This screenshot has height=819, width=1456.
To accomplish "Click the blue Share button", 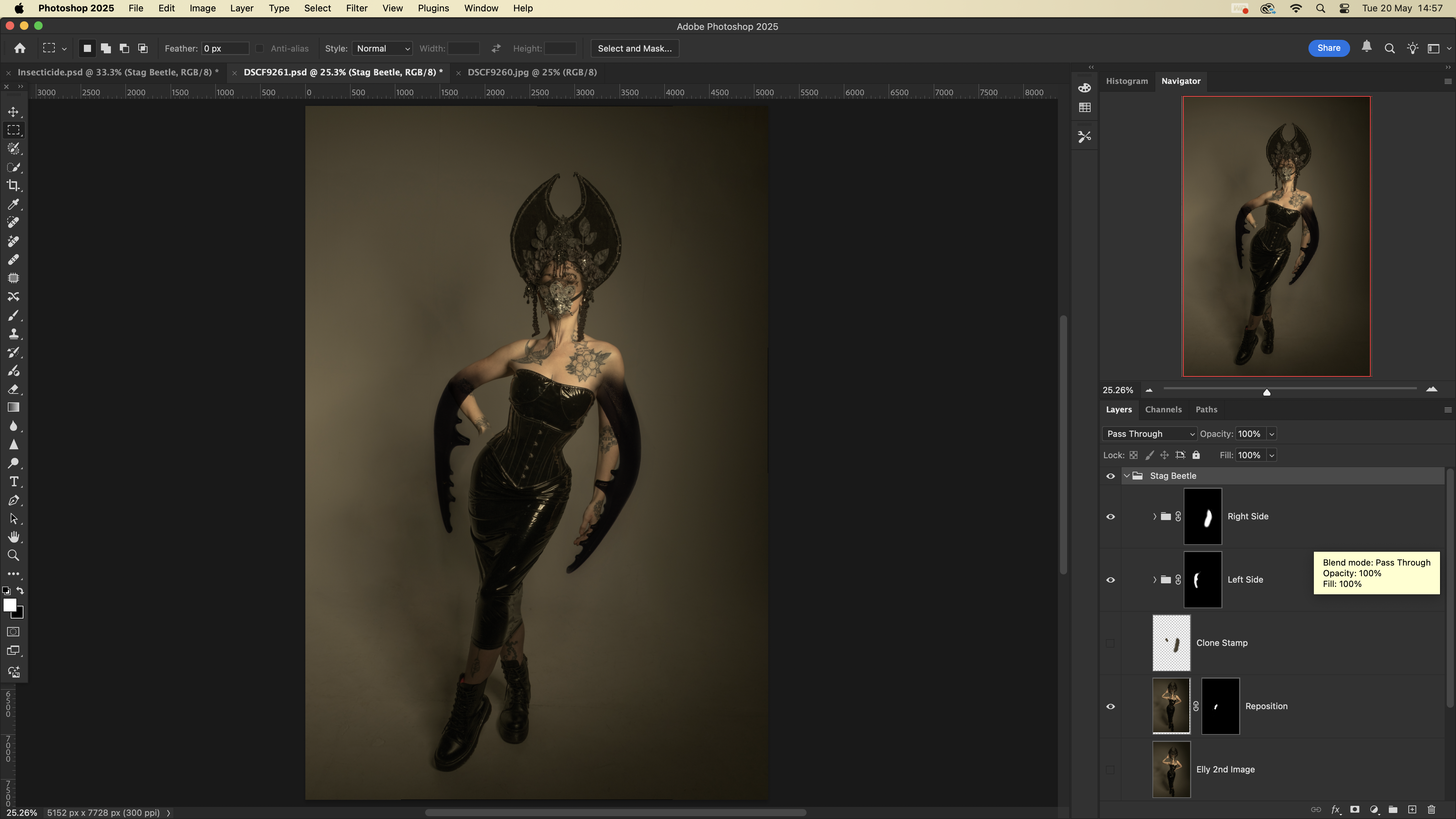I will tap(1328, 48).
